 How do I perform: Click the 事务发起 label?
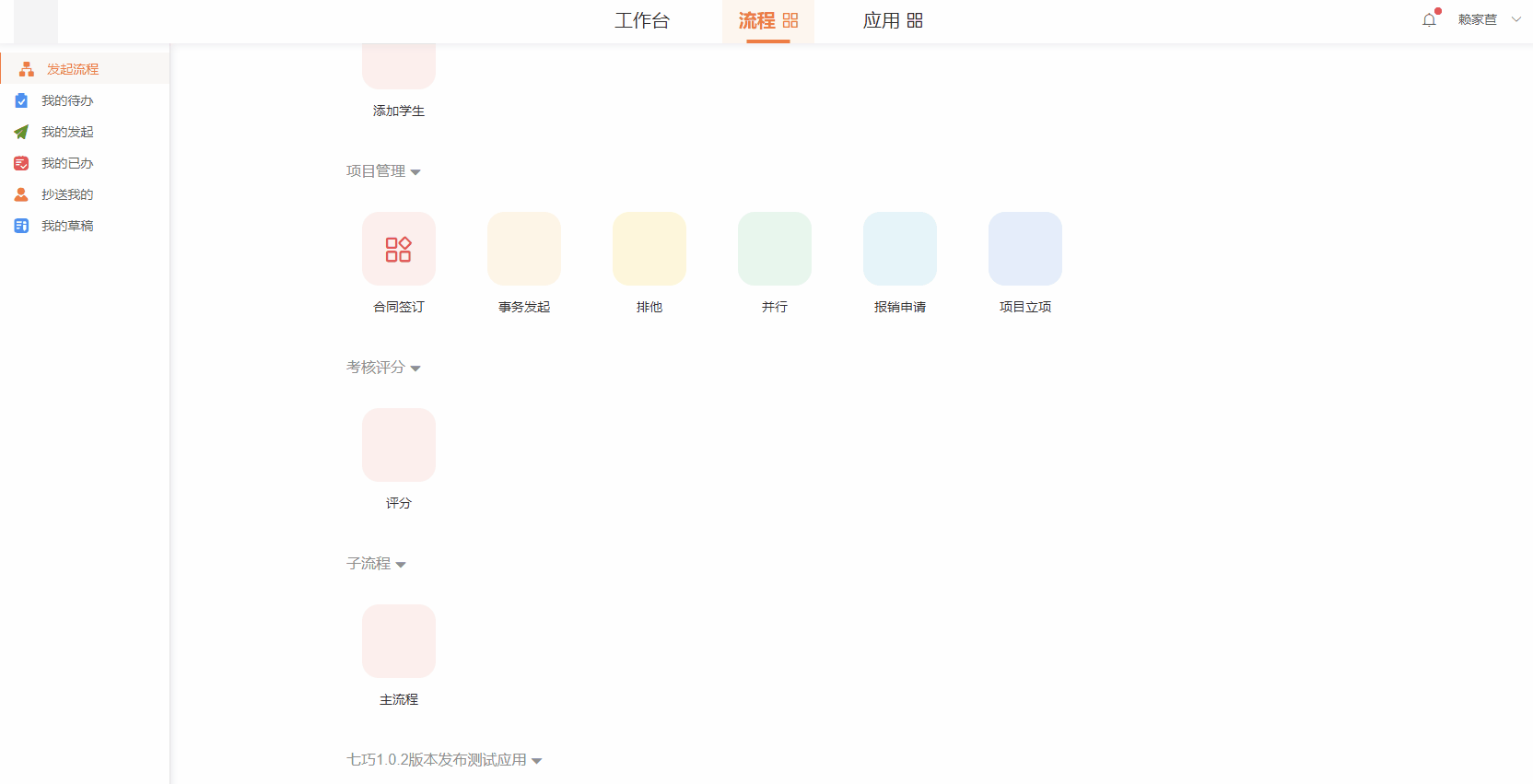pos(524,307)
